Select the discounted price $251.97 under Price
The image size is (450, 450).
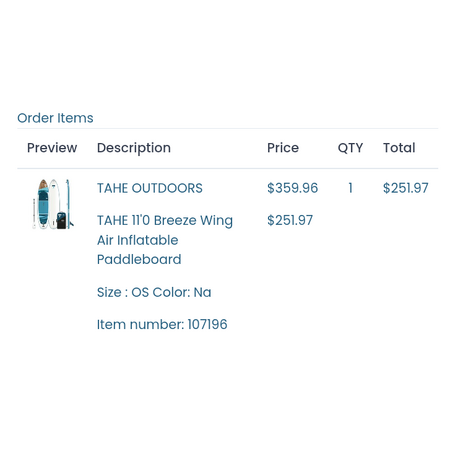(290, 220)
